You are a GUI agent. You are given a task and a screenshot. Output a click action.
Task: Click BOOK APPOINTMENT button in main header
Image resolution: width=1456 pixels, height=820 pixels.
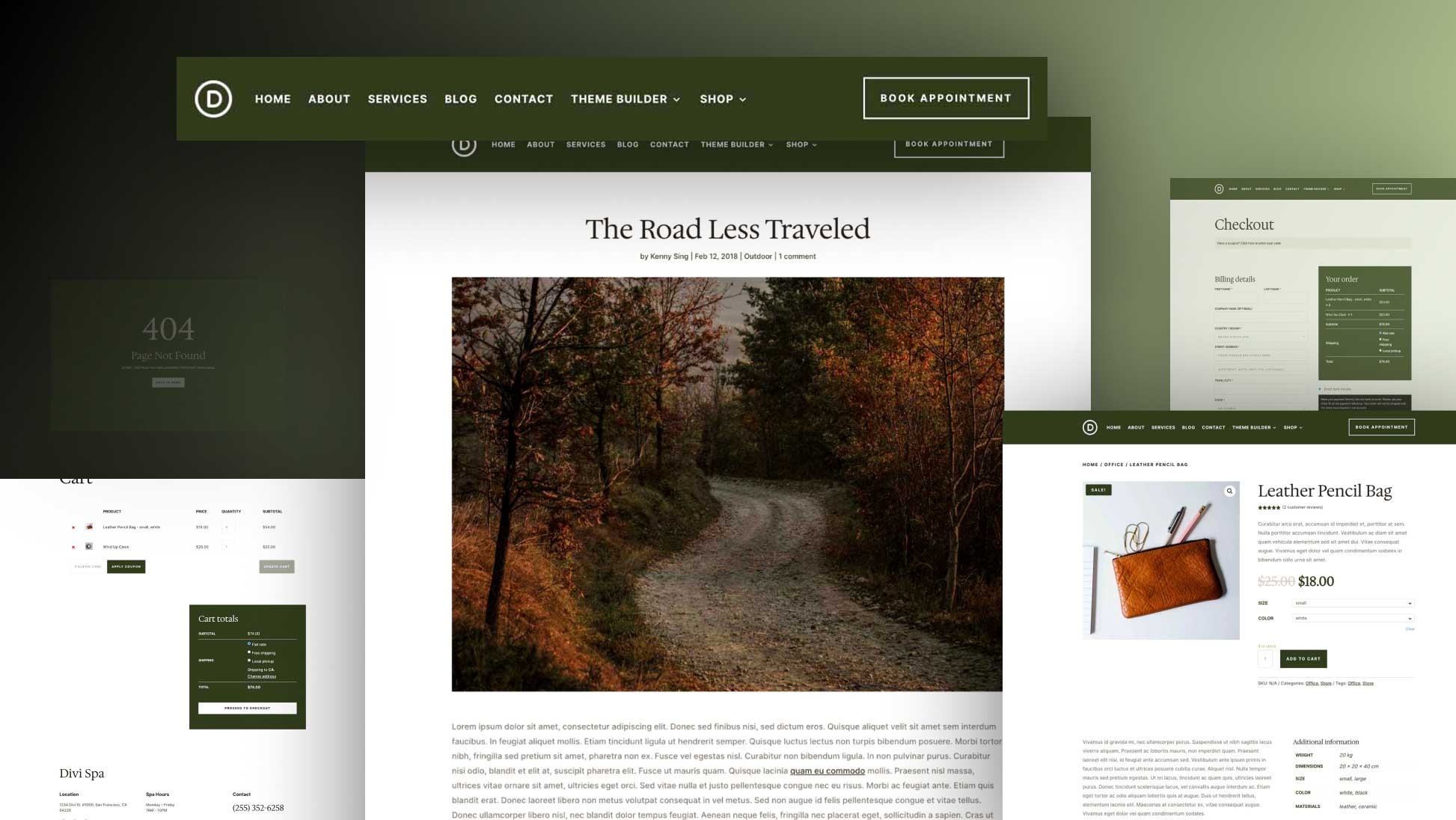pyautogui.click(x=946, y=97)
